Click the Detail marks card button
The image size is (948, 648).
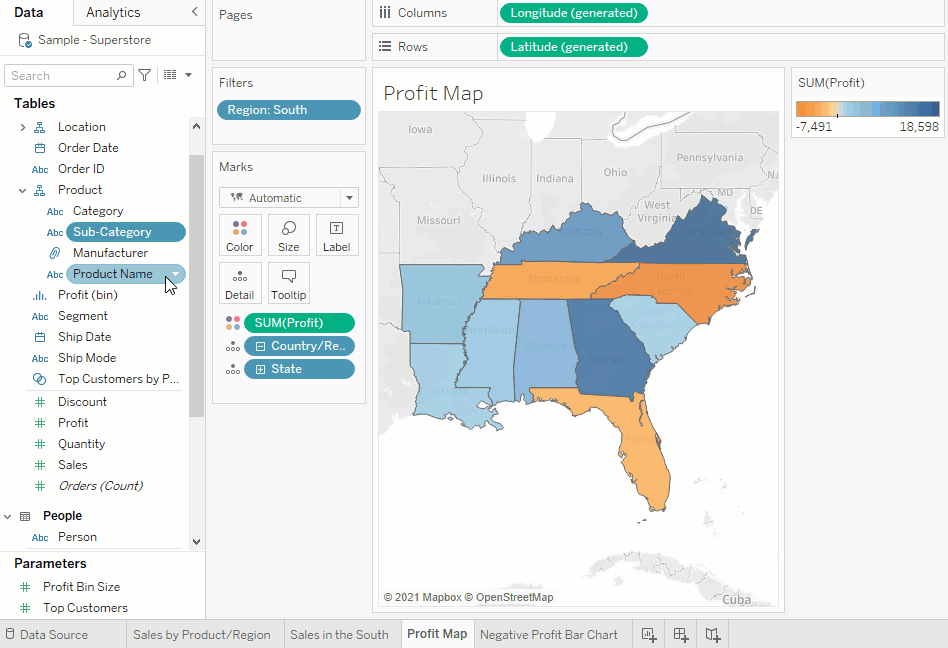[240, 283]
